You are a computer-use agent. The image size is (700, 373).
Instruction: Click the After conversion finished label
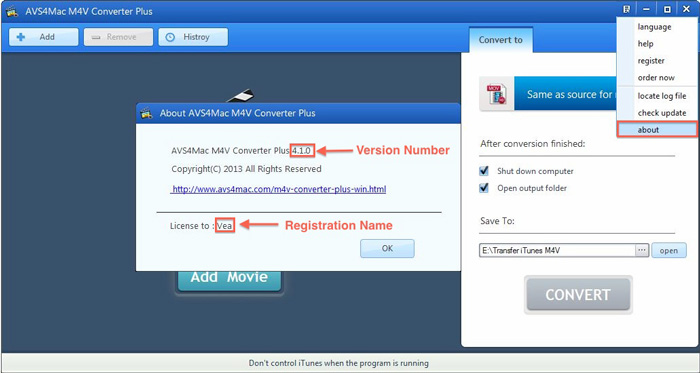click(533, 144)
